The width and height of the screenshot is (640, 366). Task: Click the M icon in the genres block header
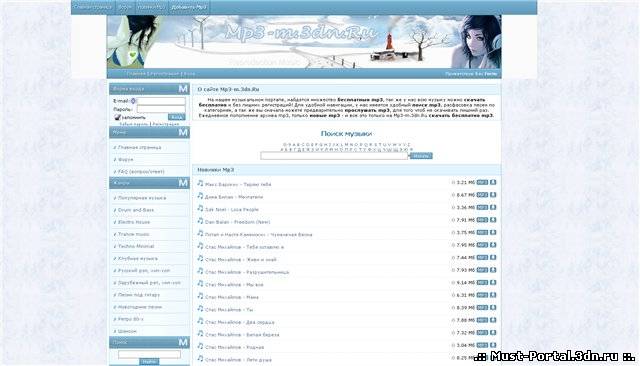(183, 183)
